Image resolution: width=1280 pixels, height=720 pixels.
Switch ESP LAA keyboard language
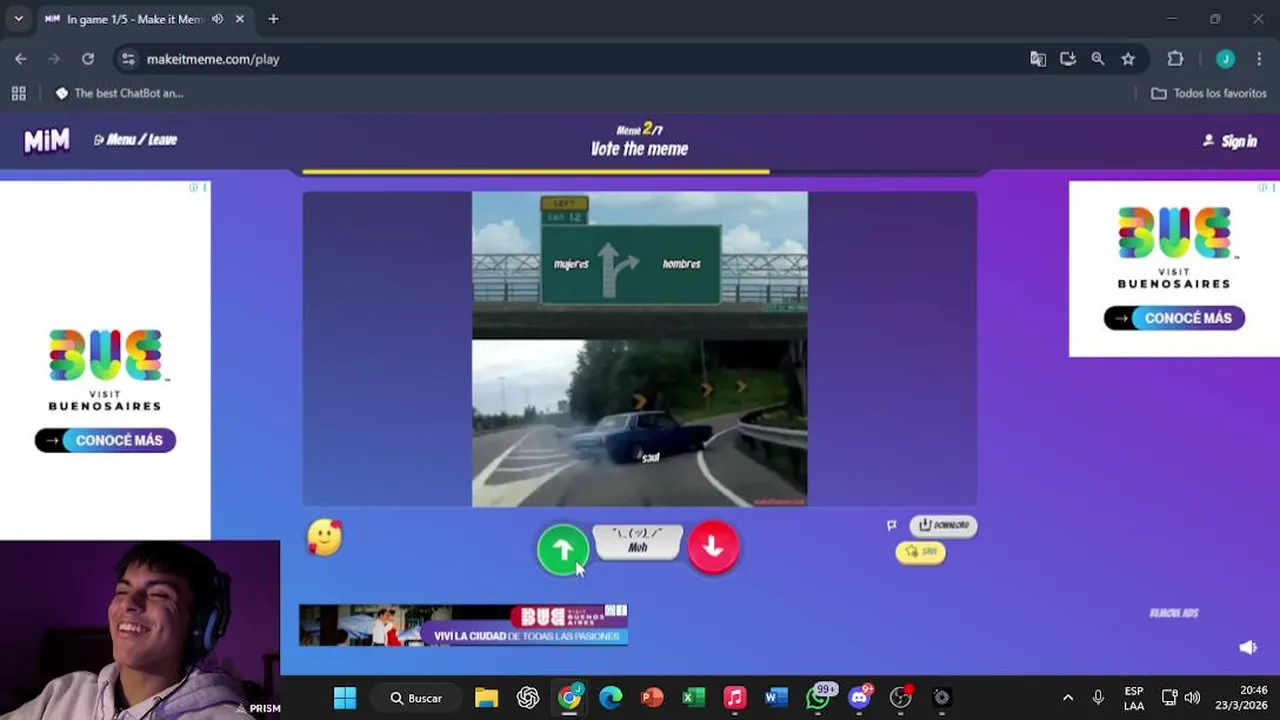[x=1134, y=698]
